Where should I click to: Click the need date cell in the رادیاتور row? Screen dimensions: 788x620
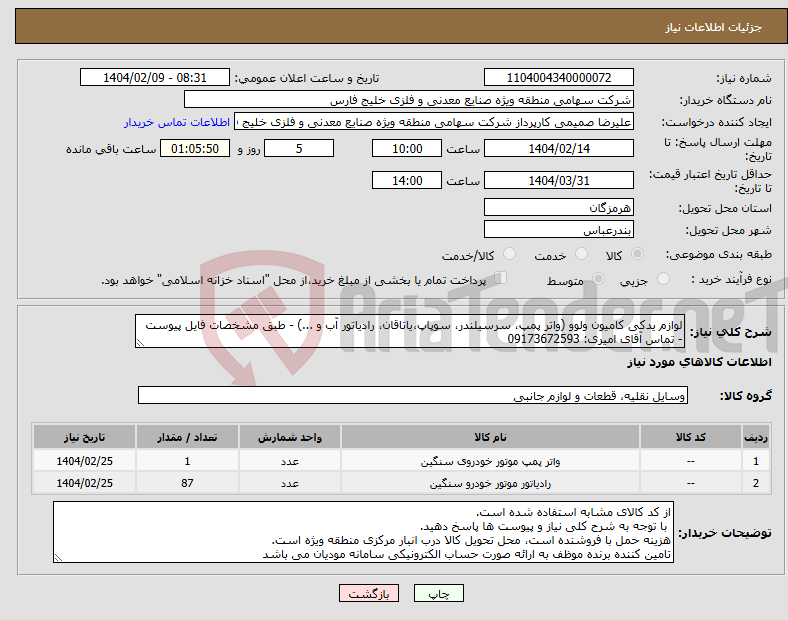[84, 483]
